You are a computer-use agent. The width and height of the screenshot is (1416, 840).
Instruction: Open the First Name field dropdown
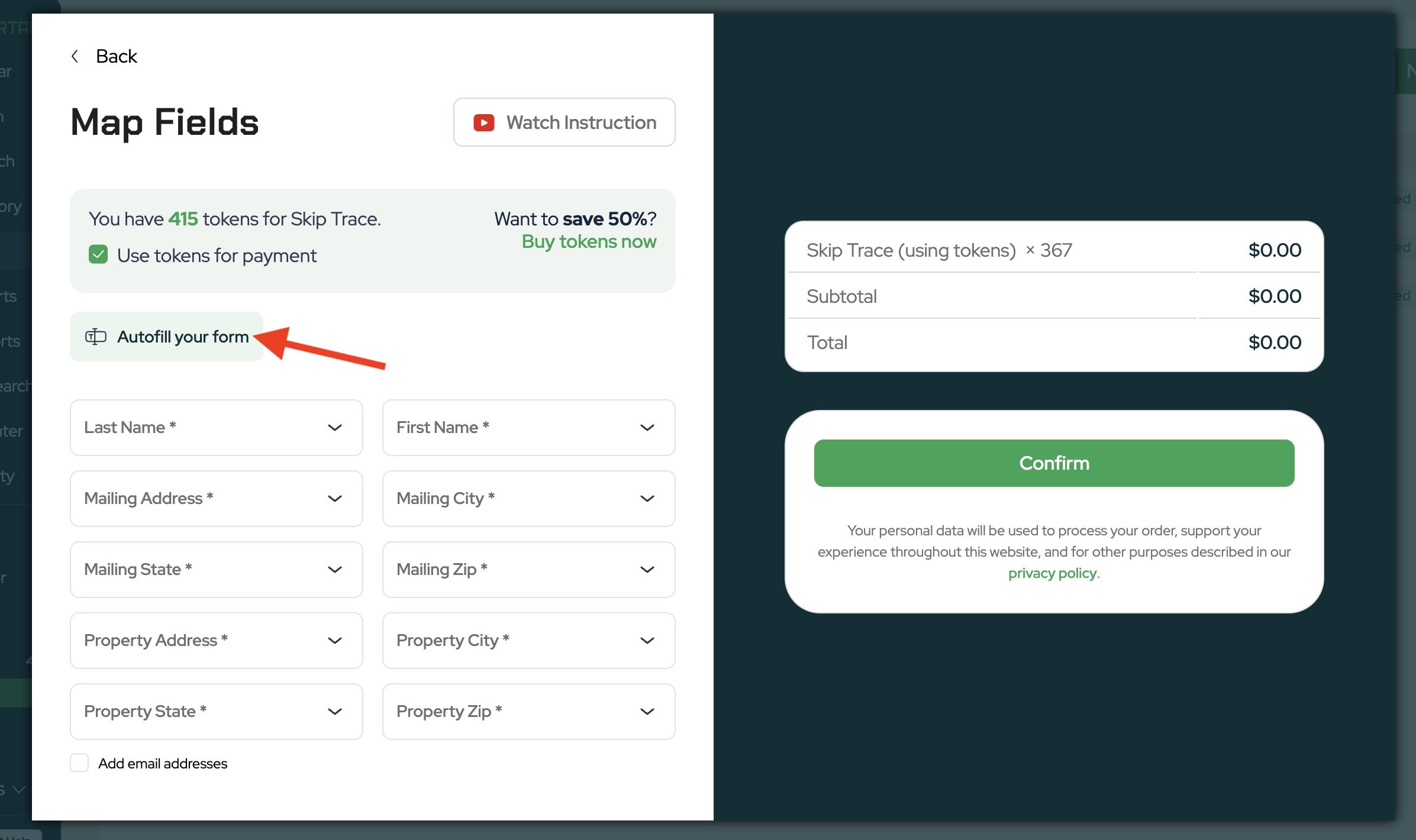click(x=528, y=428)
